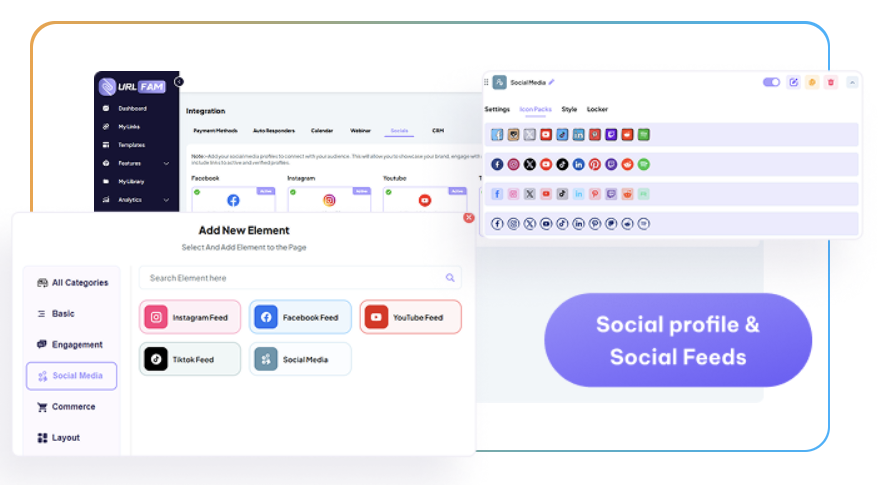The width and height of the screenshot is (880, 485).
Task: Open the Payment Methods tab
Action: click(216, 131)
